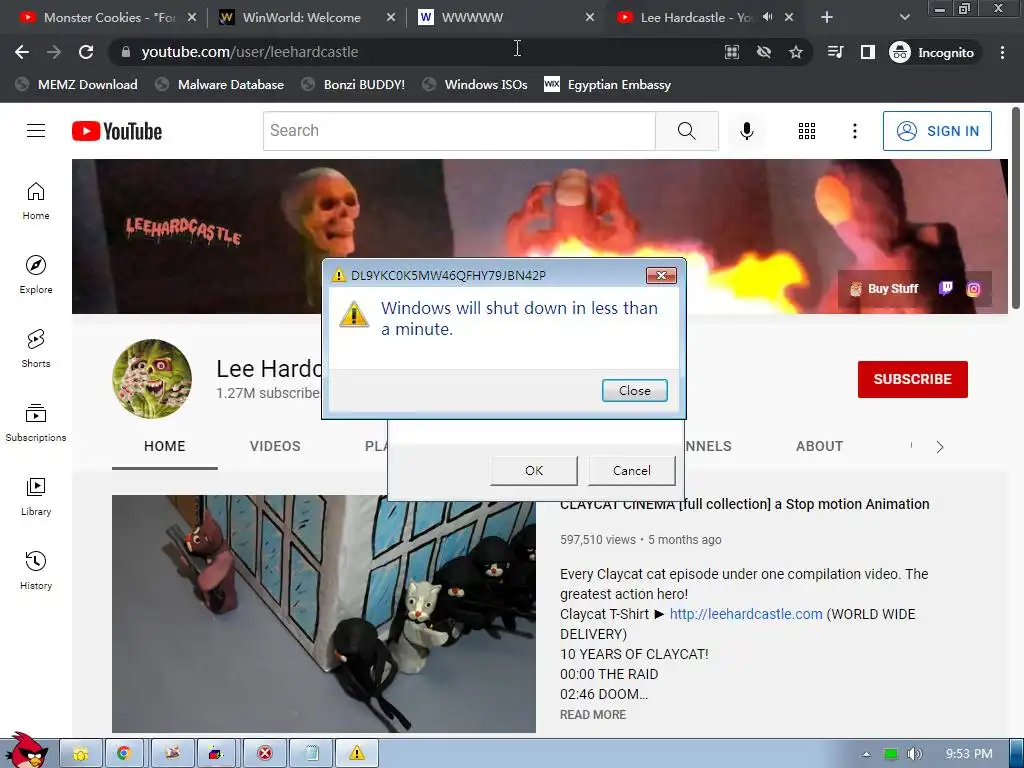Open History in YouTube sidebar
This screenshot has width=1024, height=768.
tap(36, 571)
